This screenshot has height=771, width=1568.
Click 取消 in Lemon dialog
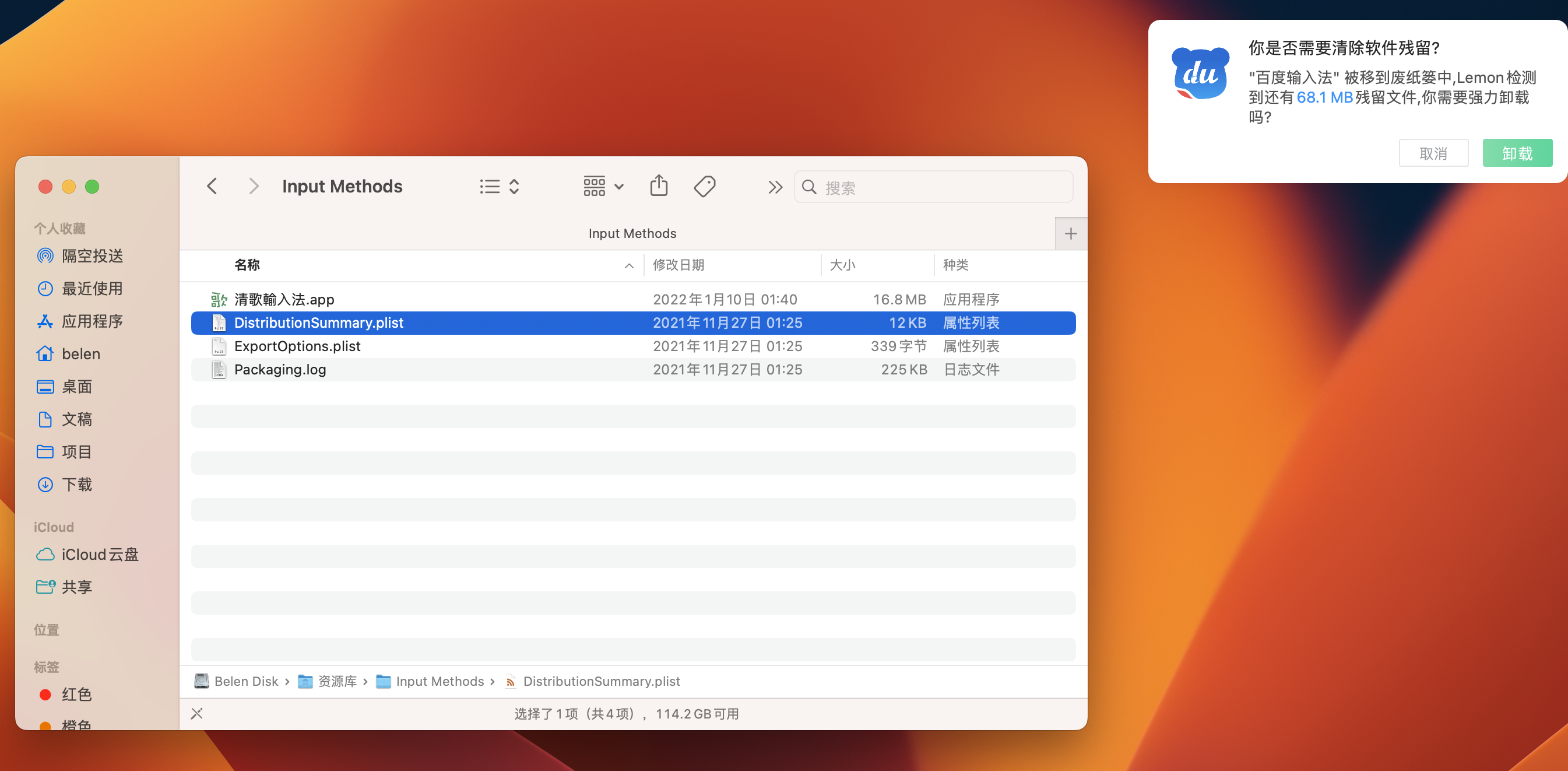tap(1433, 153)
